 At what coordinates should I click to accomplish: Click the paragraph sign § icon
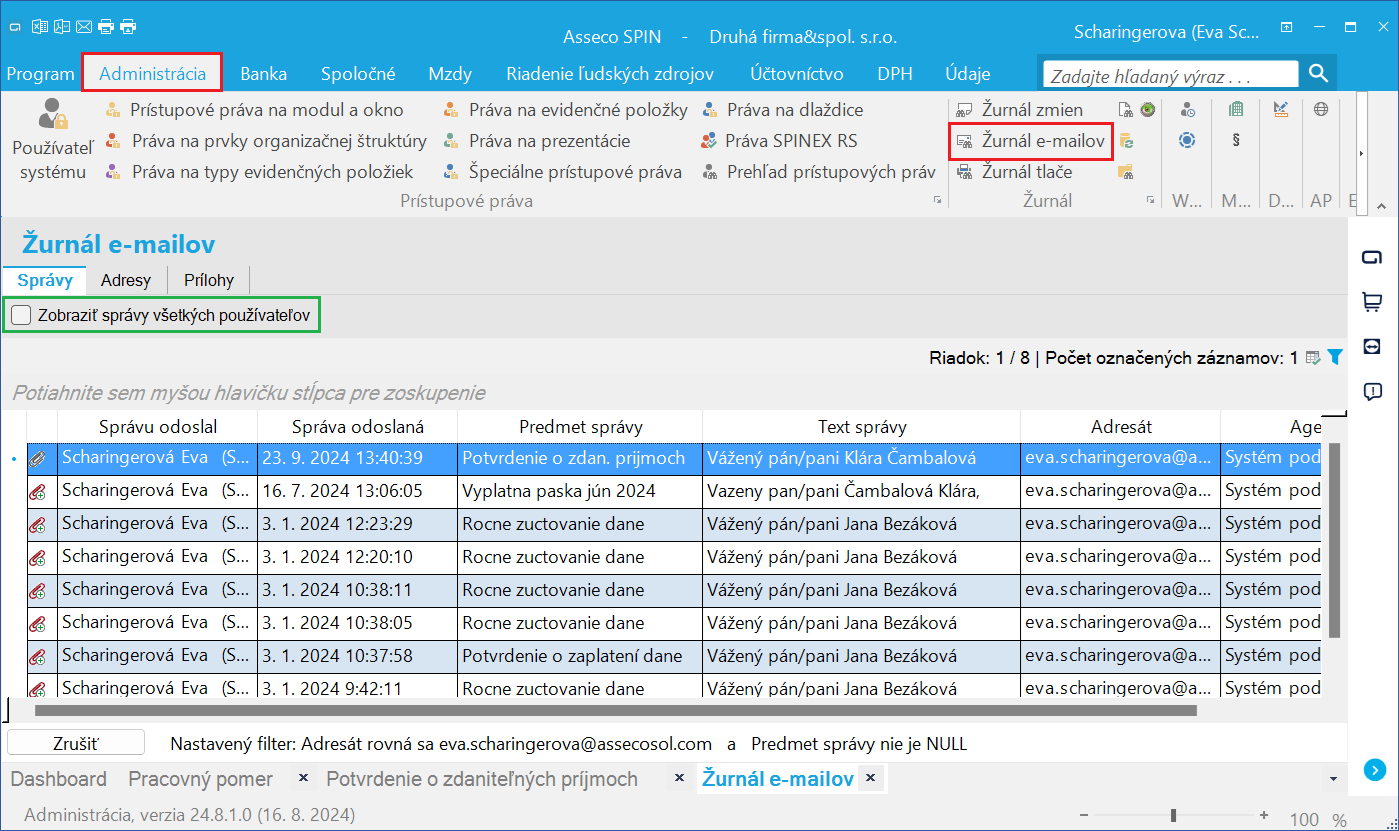1237,141
